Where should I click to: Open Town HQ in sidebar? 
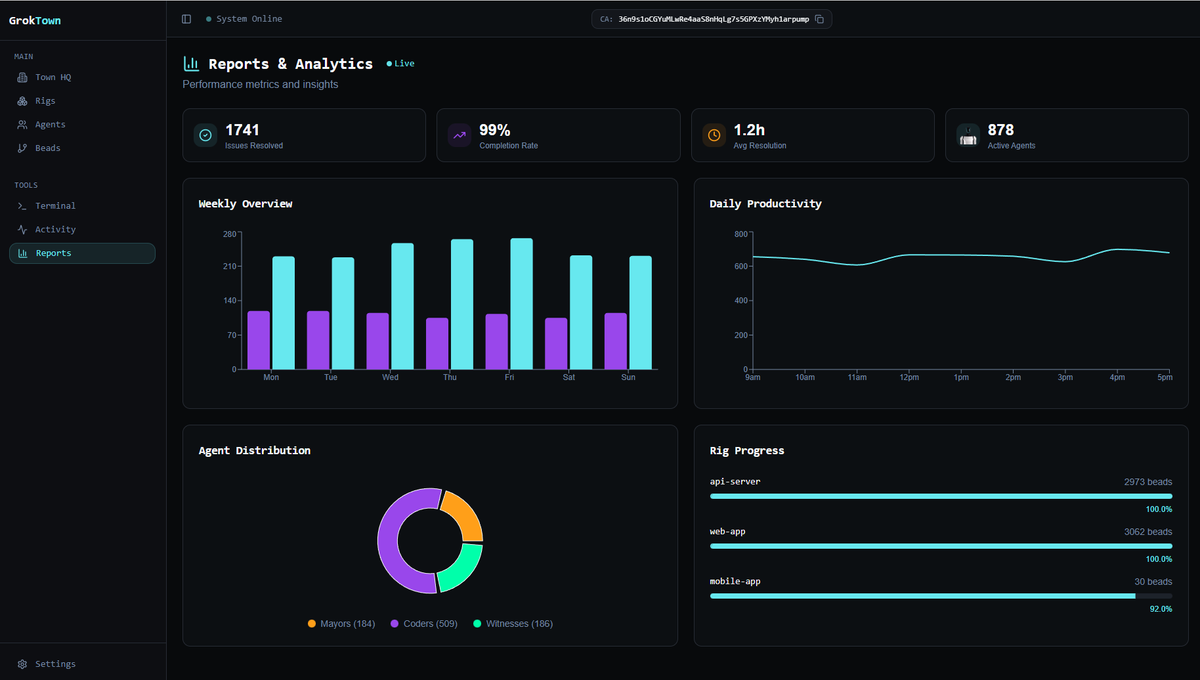[x=82, y=77]
